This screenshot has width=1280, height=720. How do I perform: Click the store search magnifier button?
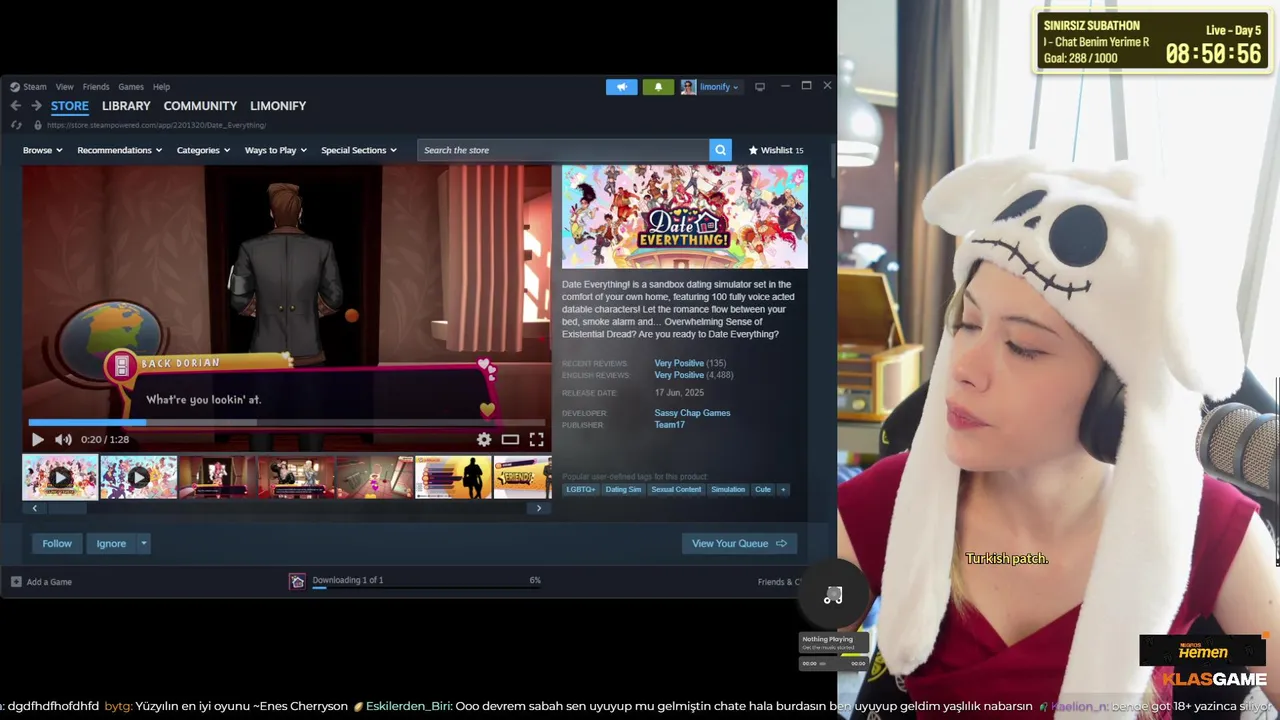(x=720, y=150)
